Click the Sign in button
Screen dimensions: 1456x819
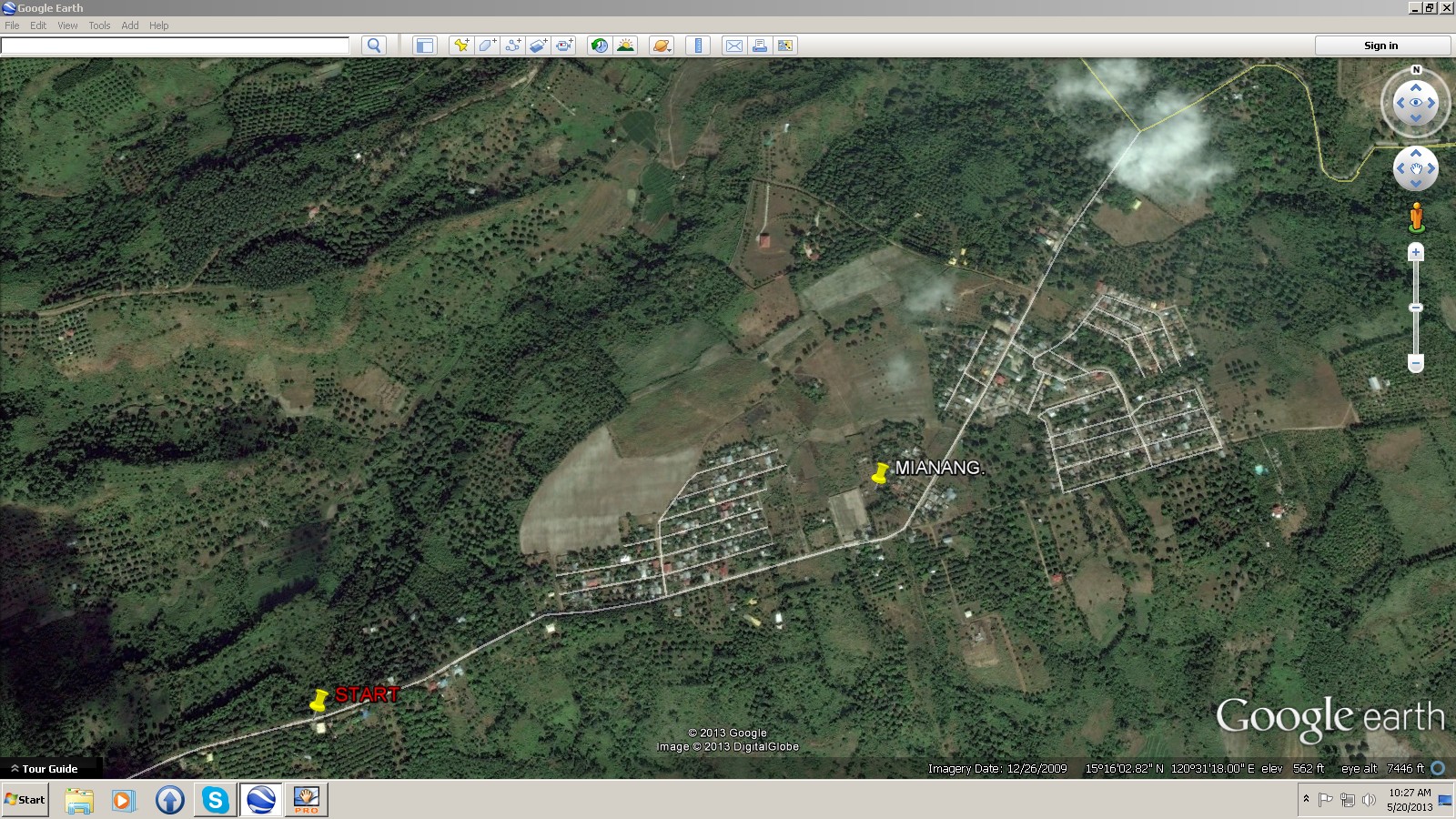[x=1380, y=45]
